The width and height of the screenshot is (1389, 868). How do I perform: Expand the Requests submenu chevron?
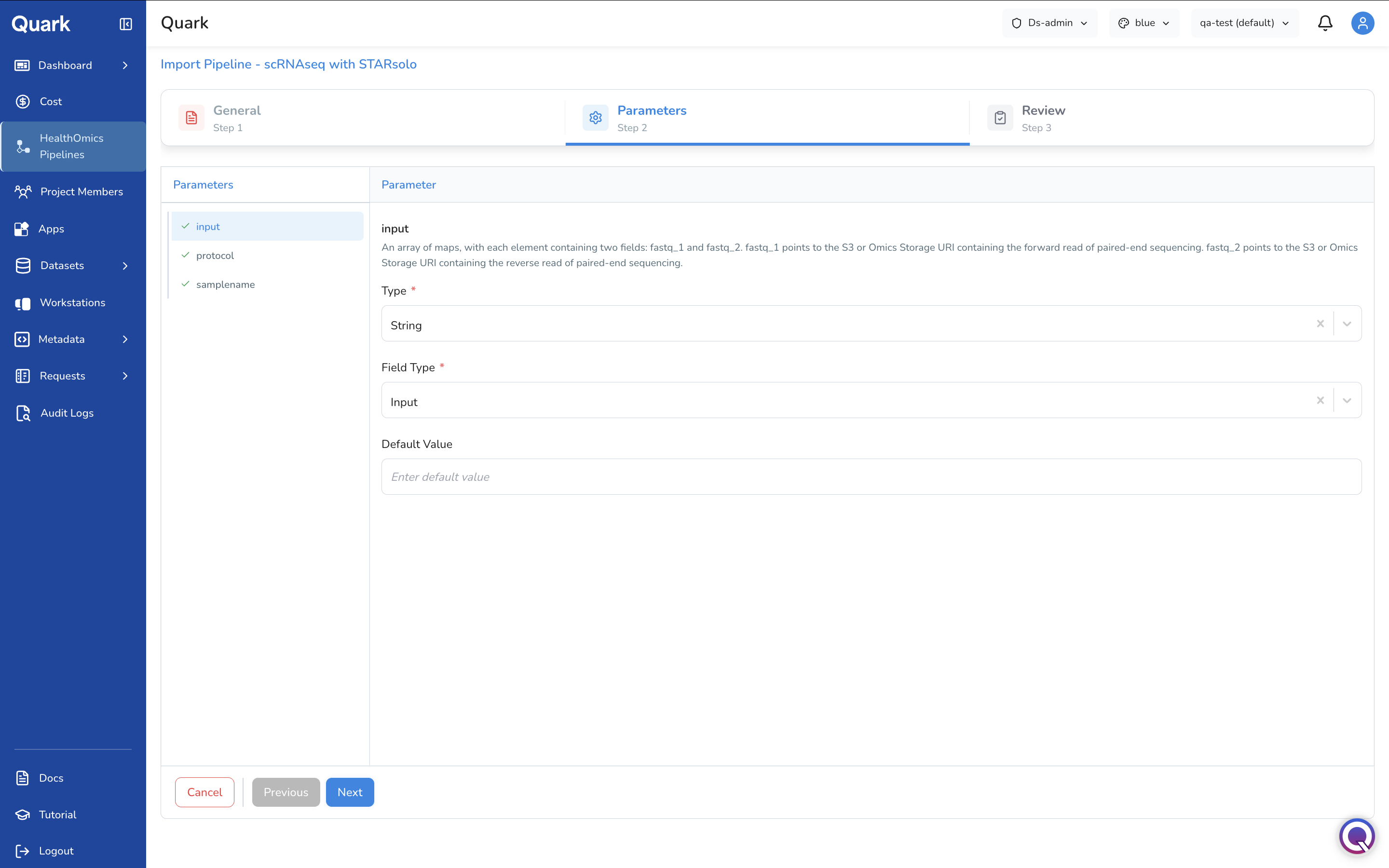(125, 376)
